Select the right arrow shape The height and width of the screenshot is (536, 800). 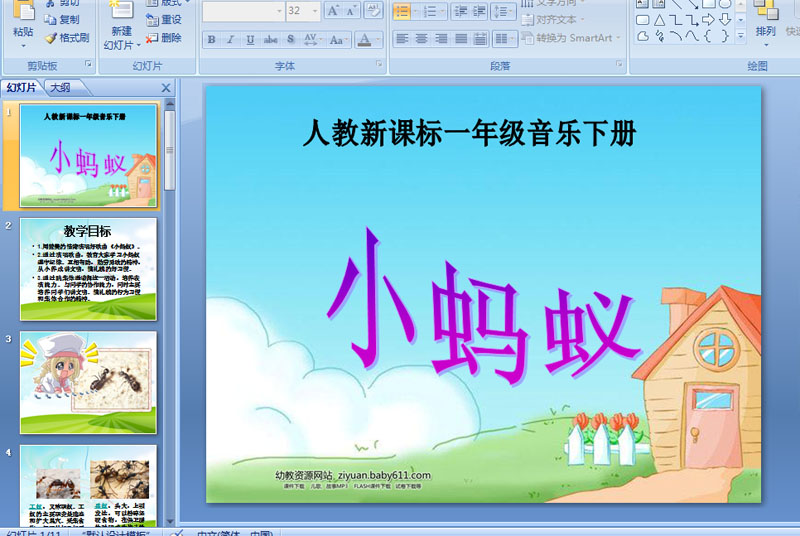(x=708, y=20)
